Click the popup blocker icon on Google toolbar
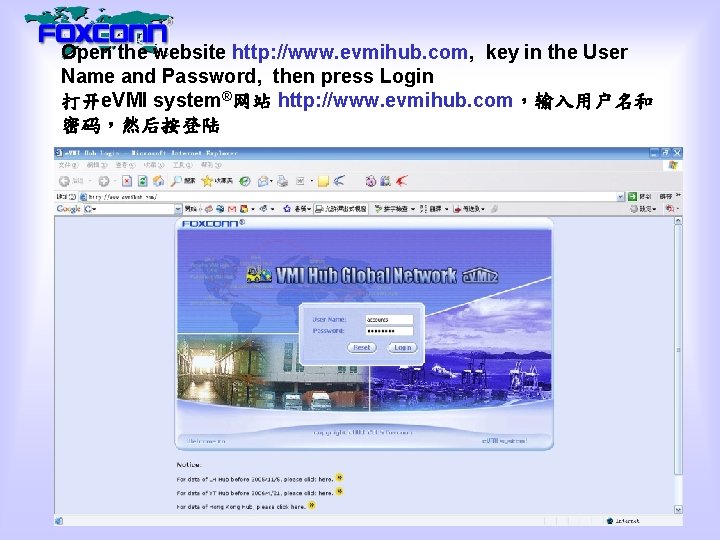This screenshot has width=720, height=540. 319,209
